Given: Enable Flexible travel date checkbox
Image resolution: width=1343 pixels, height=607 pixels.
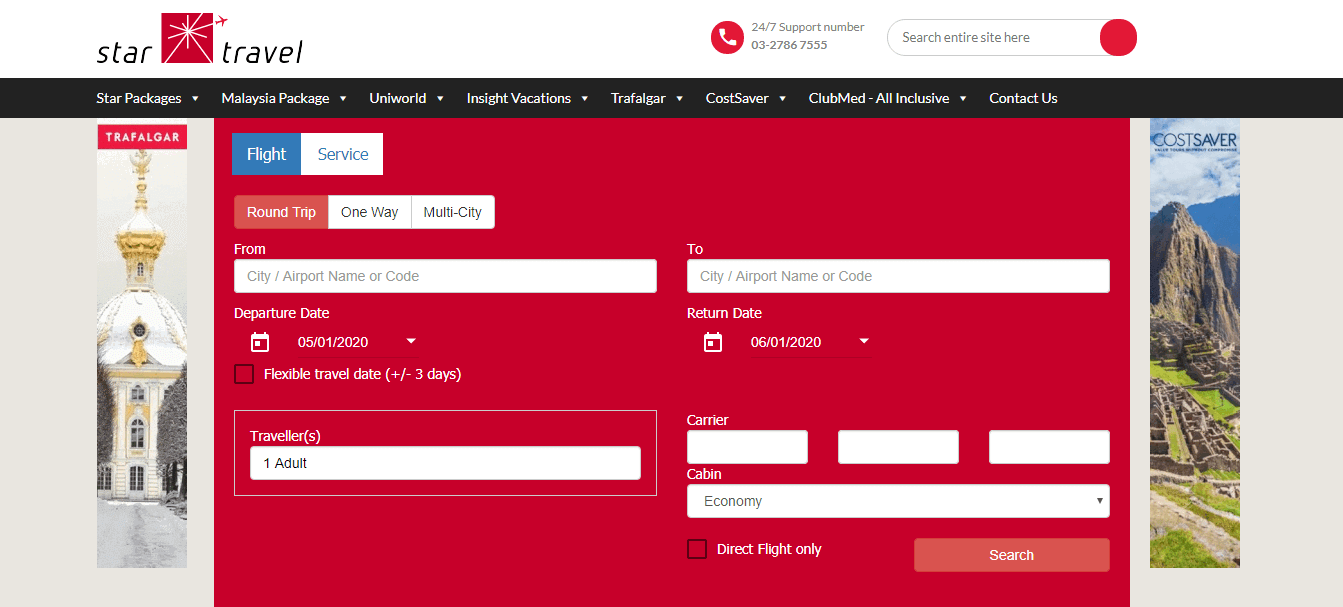Looking at the screenshot, I should click(x=244, y=374).
